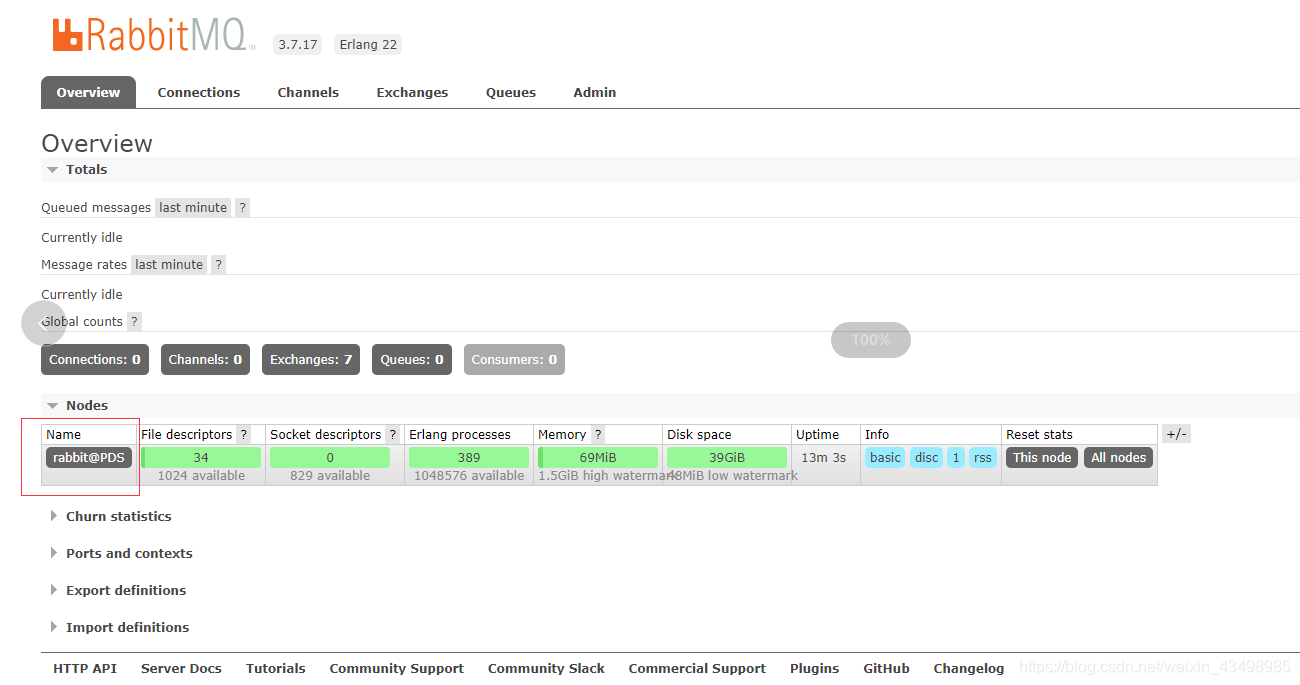Open help for Queued messages
Image resolution: width=1300 pixels, height=685 pixels.
coord(242,208)
